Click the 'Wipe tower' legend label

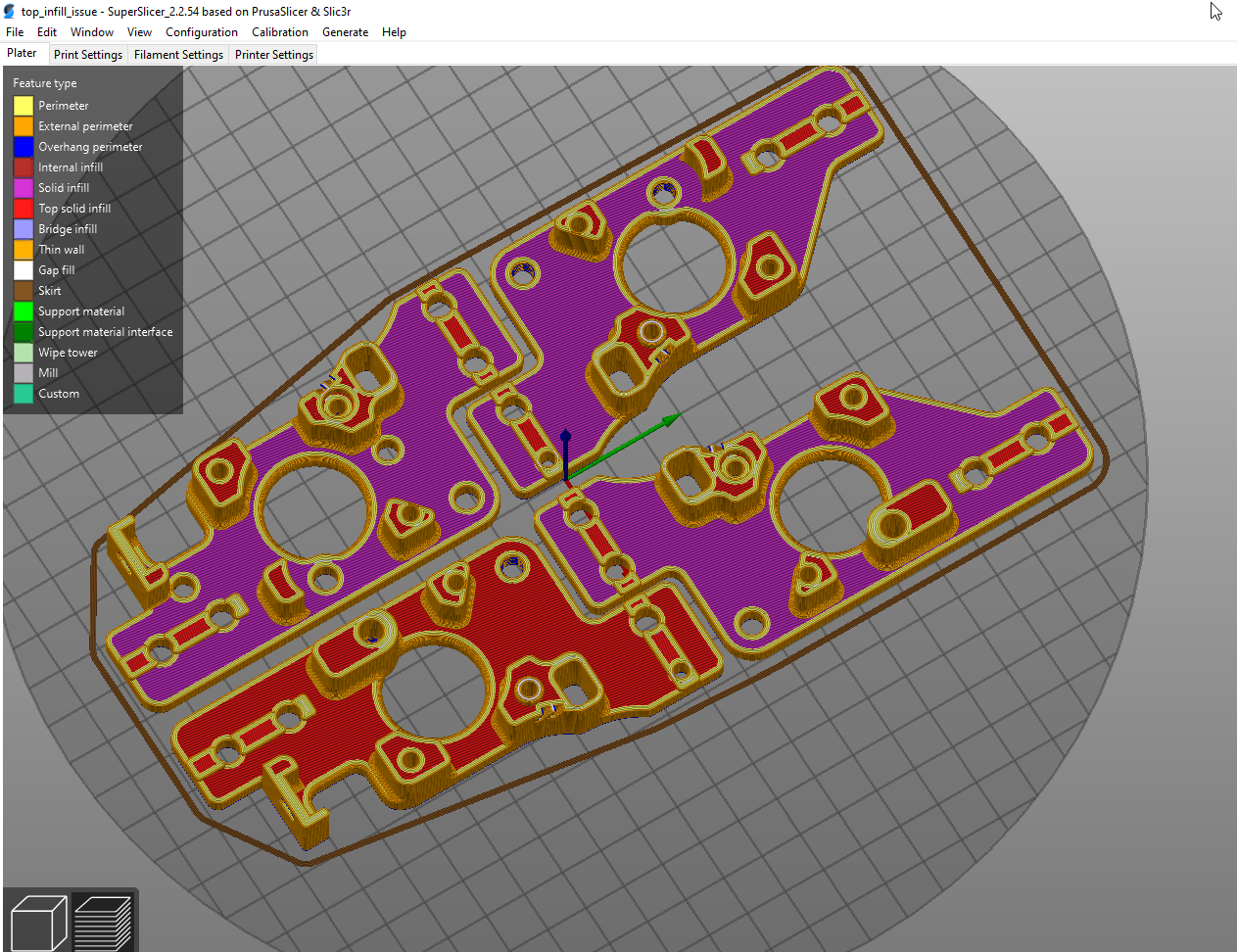[x=68, y=353]
